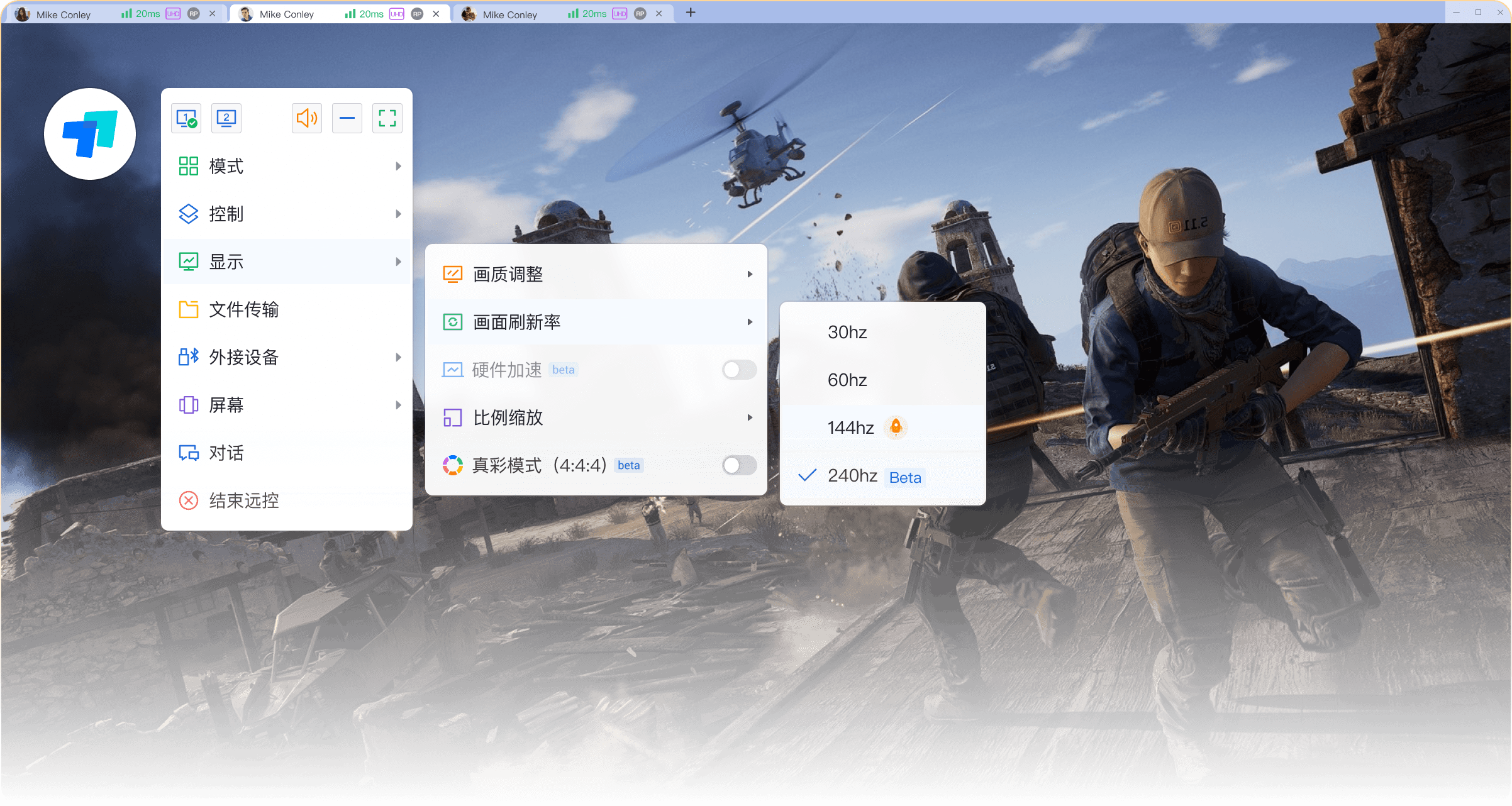Screen dimensions: 1512x806
Task: Switch to the third Mike Conley tab
Action: click(x=511, y=14)
